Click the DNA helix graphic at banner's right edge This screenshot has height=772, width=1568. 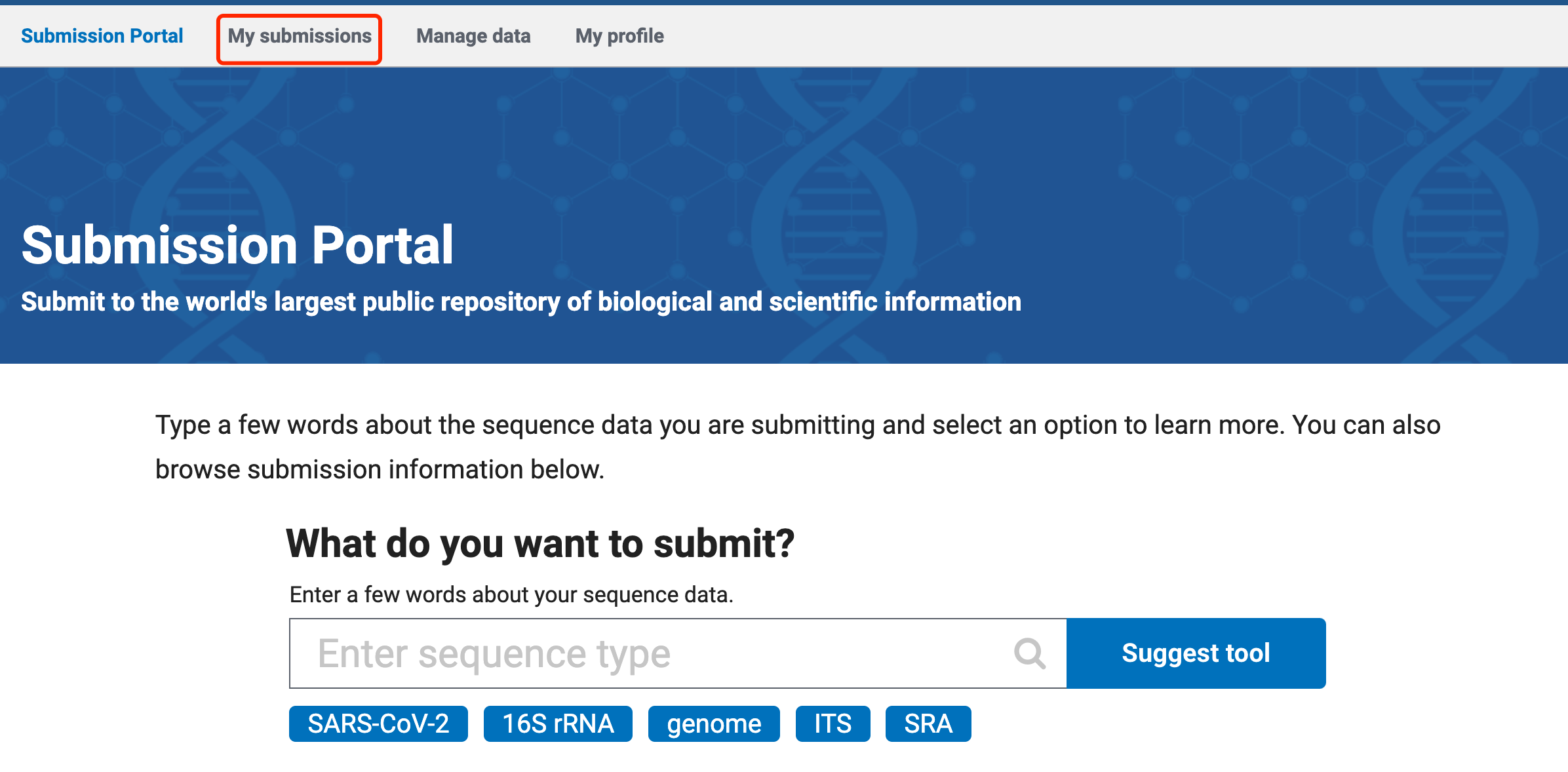[x=1455, y=197]
